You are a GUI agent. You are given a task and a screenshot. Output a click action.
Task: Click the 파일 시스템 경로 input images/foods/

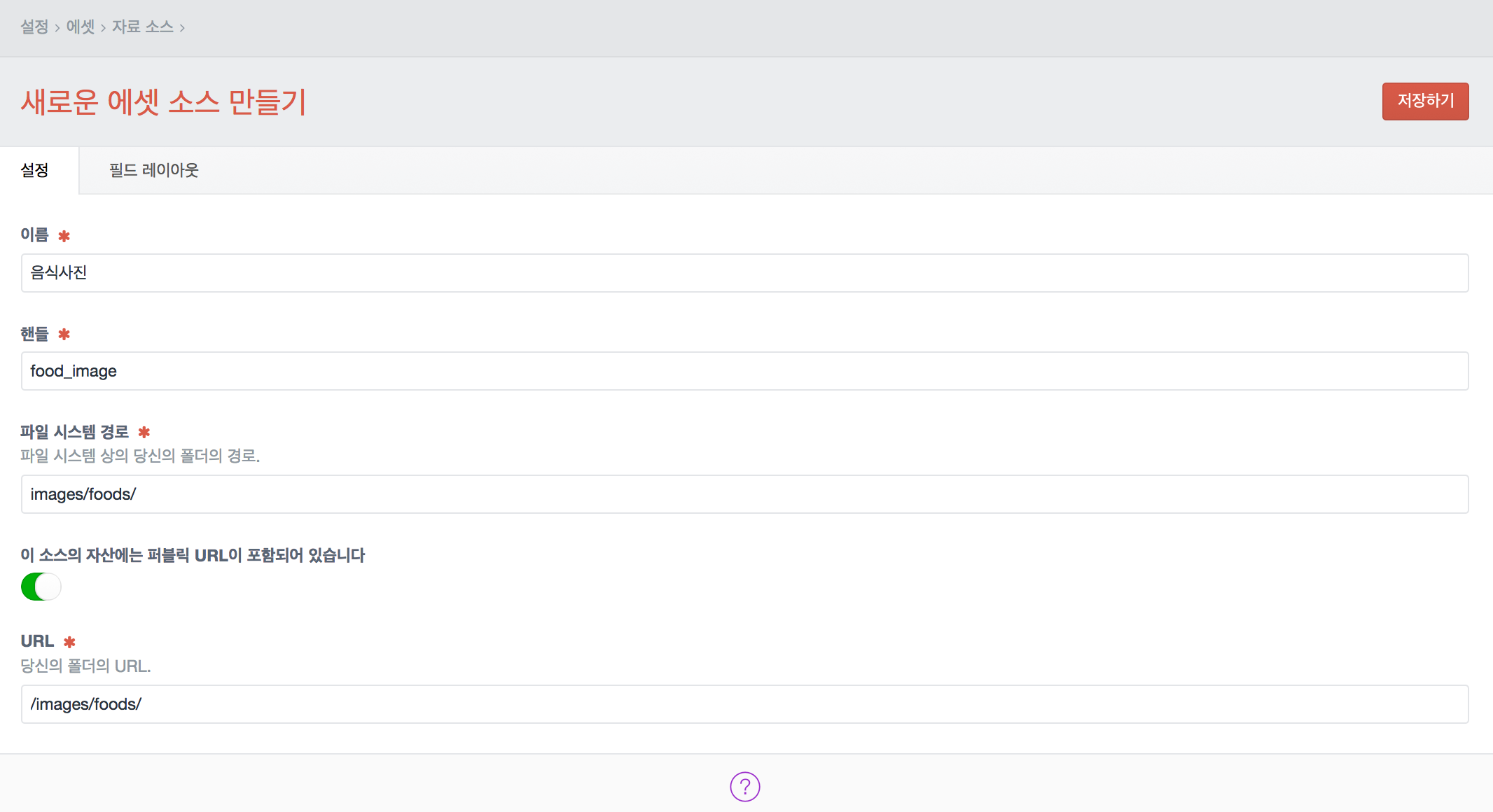744,494
